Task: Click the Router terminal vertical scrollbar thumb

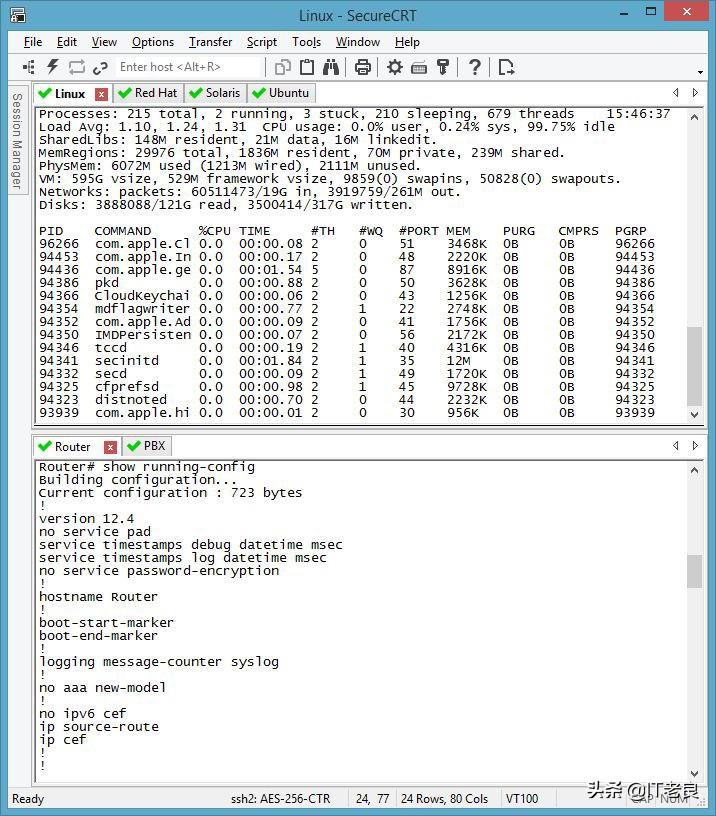Action: 694,571
